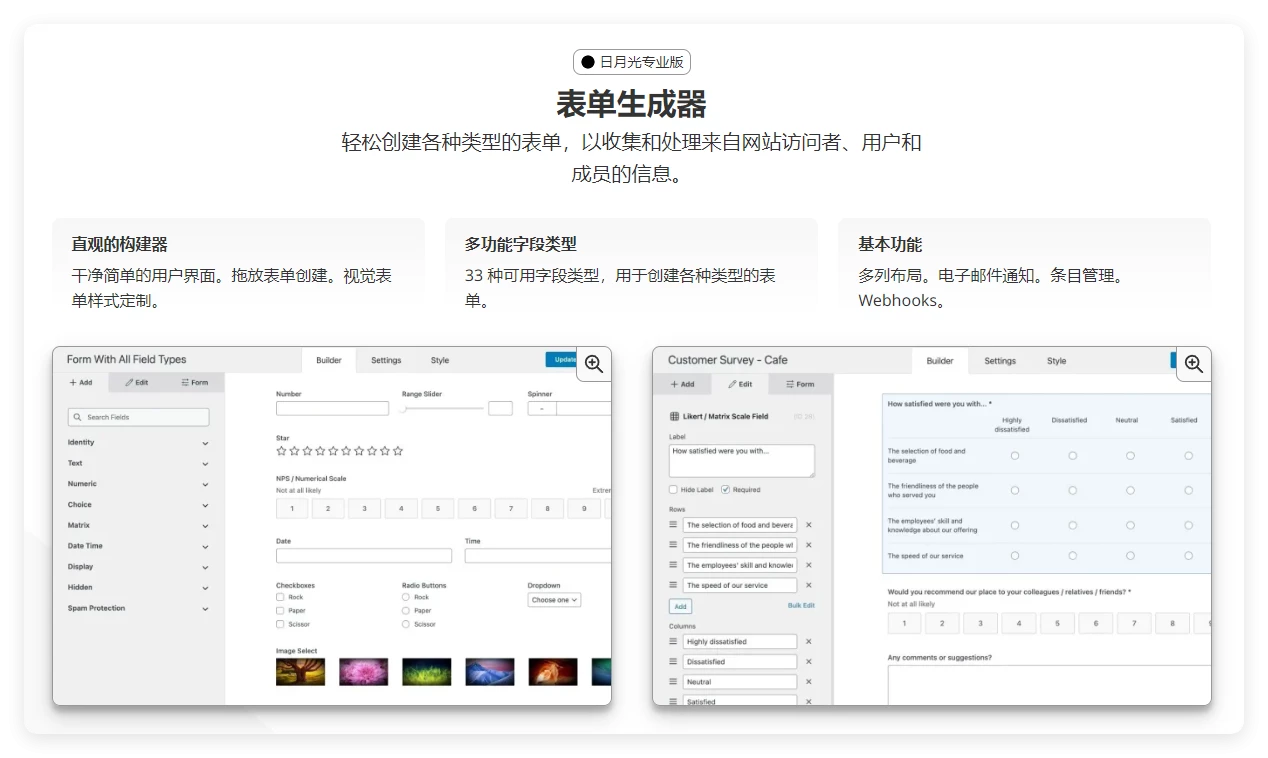Open the Style tab in the left builder
The width and height of the screenshot is (1268, 758).
pos(439,360)
